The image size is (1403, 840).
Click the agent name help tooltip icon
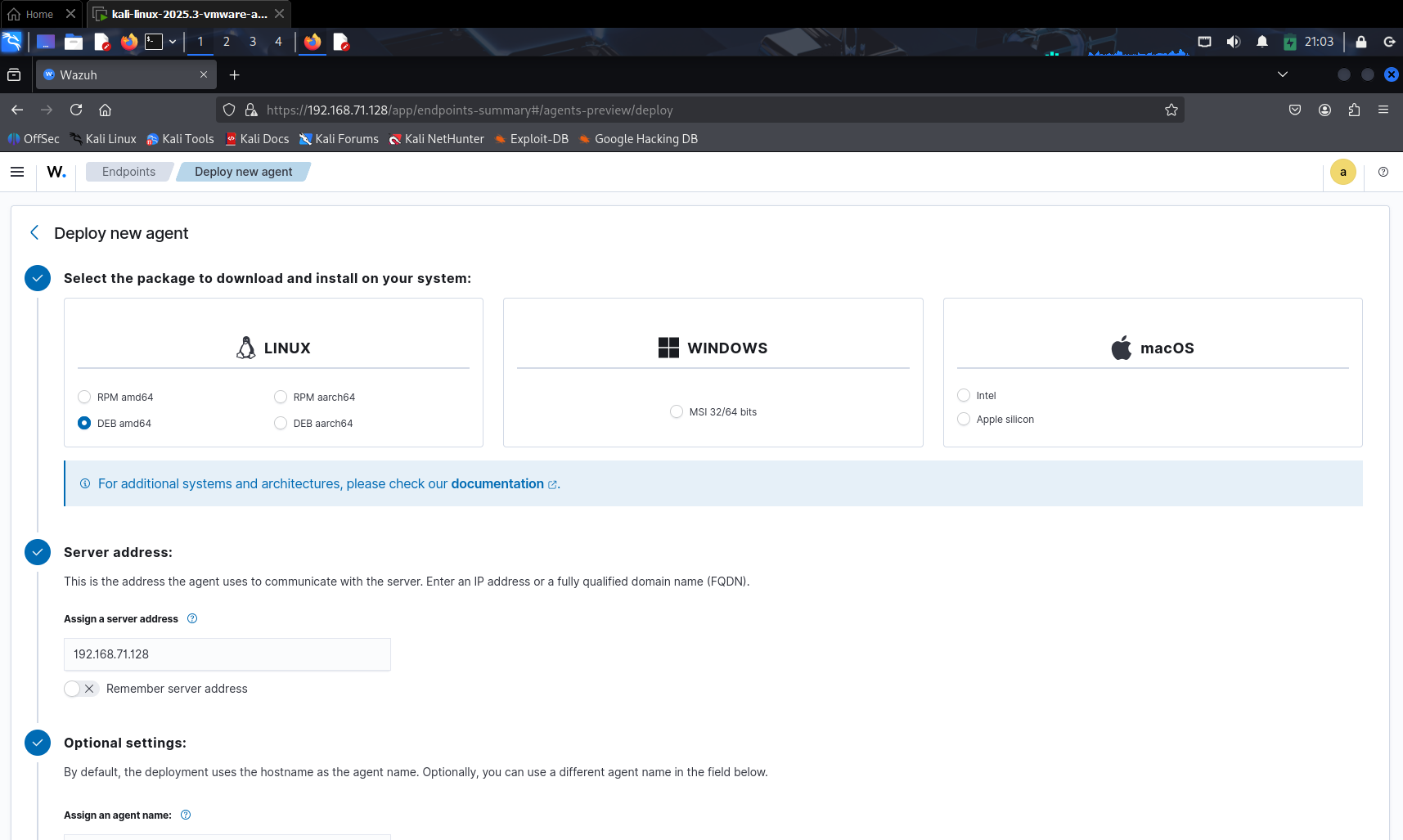tap(186, 815)
